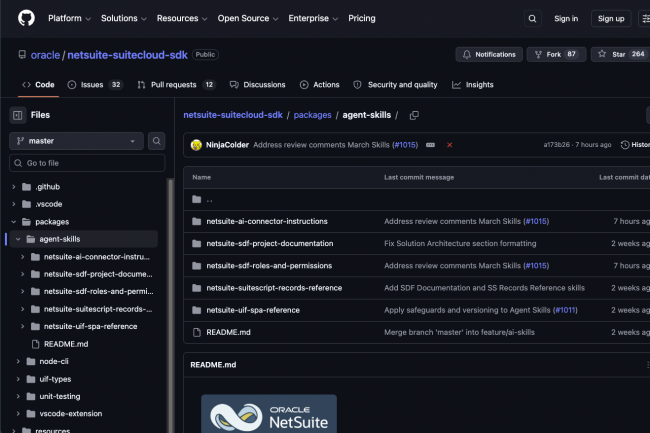
Task: Switch to the Pull requests tab
Action: coord(175,85)
